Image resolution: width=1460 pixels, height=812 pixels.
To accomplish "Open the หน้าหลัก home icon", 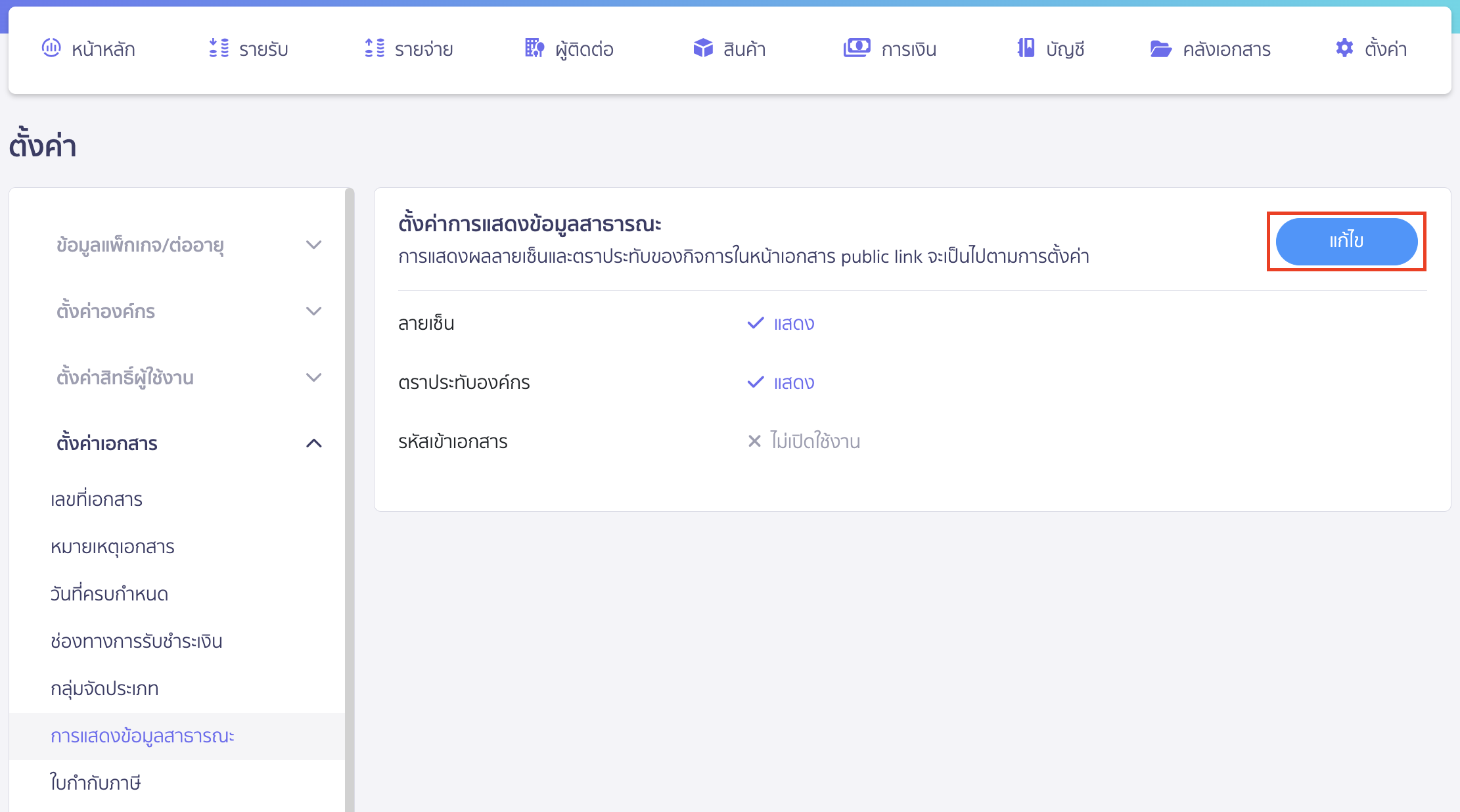I will tap(52, 48).
